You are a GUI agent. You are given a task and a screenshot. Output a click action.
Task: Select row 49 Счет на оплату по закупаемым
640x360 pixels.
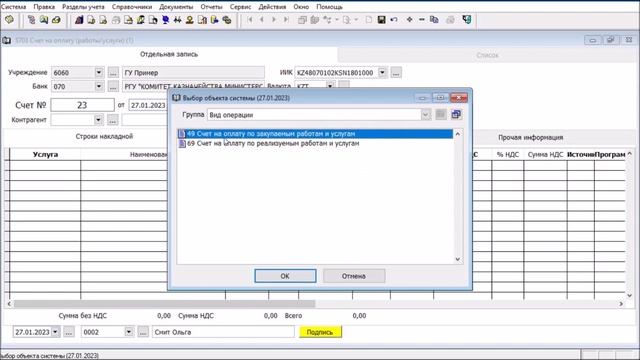(x=315, y=134)
